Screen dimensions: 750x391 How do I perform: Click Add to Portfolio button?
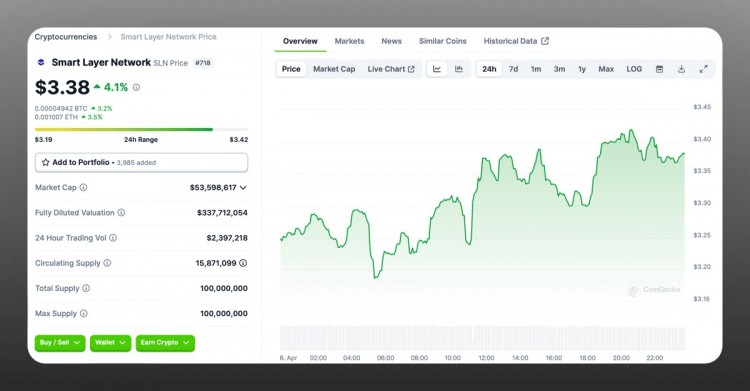coord(141,162)
